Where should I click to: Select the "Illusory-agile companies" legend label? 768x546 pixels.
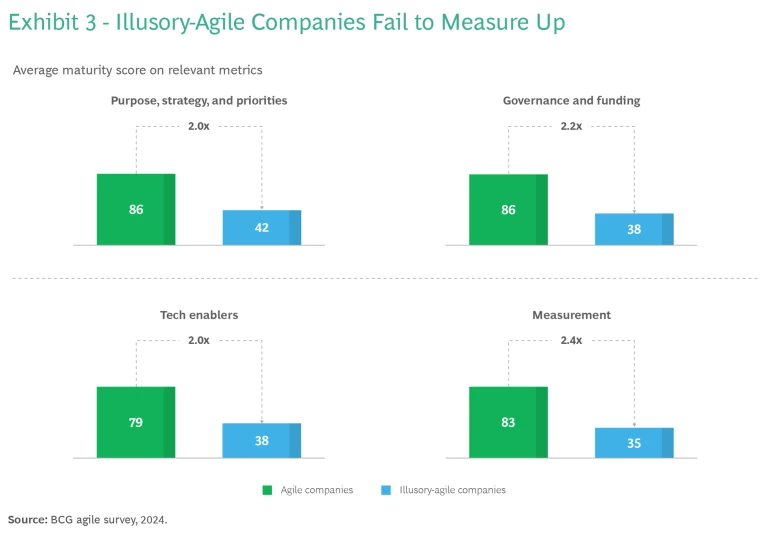[x=452, y=490]
